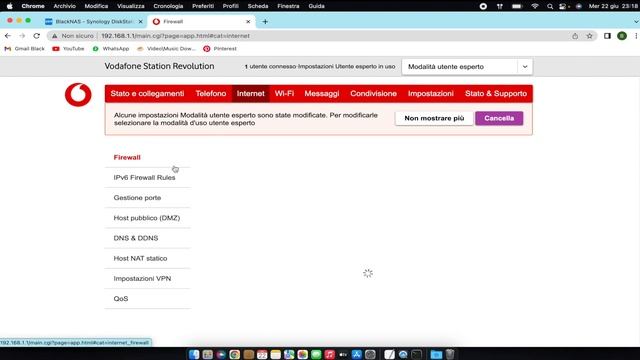The height and width of the screenshot is (360, 640).
Task: Open Preferiti menu
Action: [203, 6]
